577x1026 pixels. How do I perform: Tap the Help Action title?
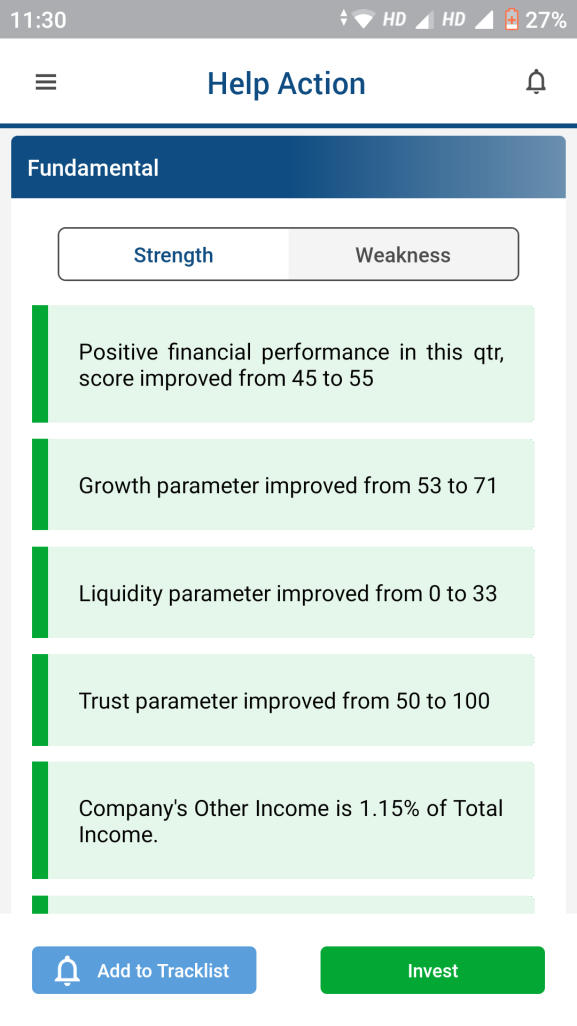[286, 83]
